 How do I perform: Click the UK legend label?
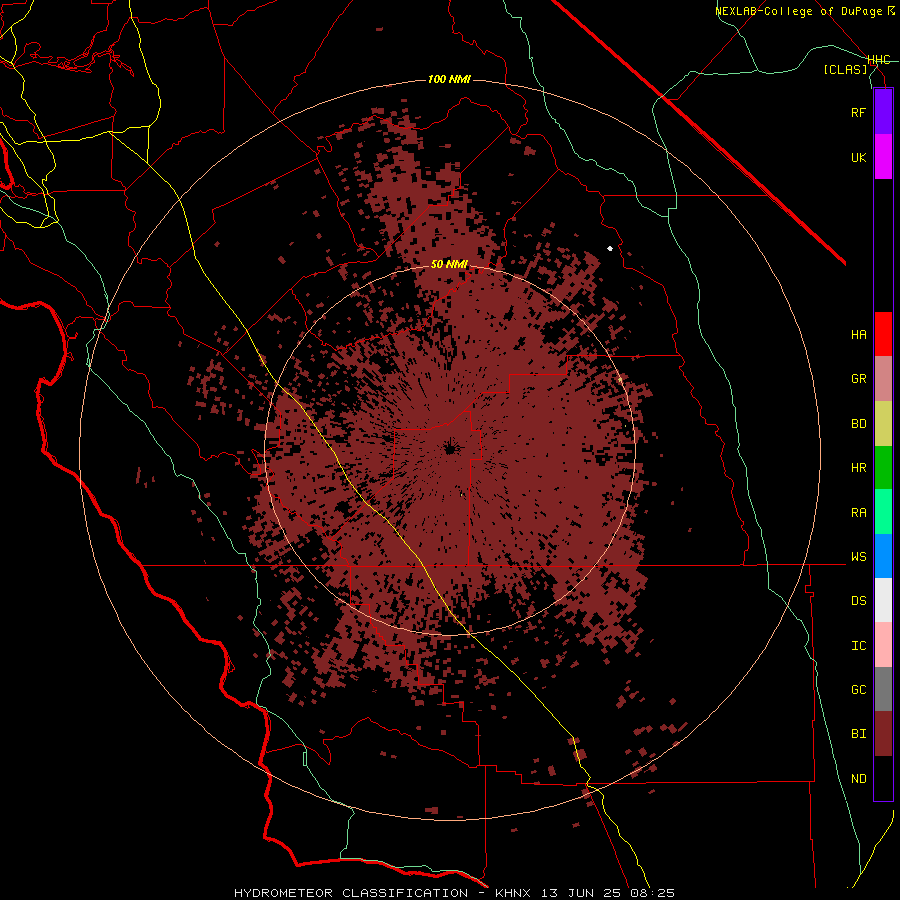pyautogui.click(x=859, y=157)
